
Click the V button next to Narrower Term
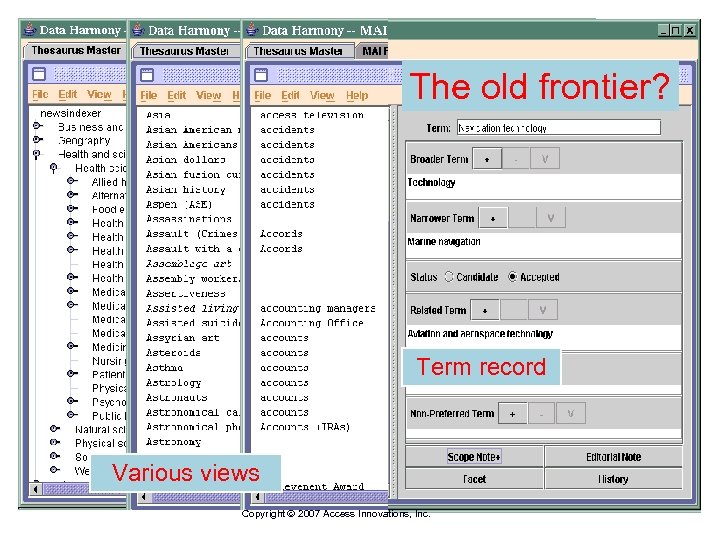(551, 218)
